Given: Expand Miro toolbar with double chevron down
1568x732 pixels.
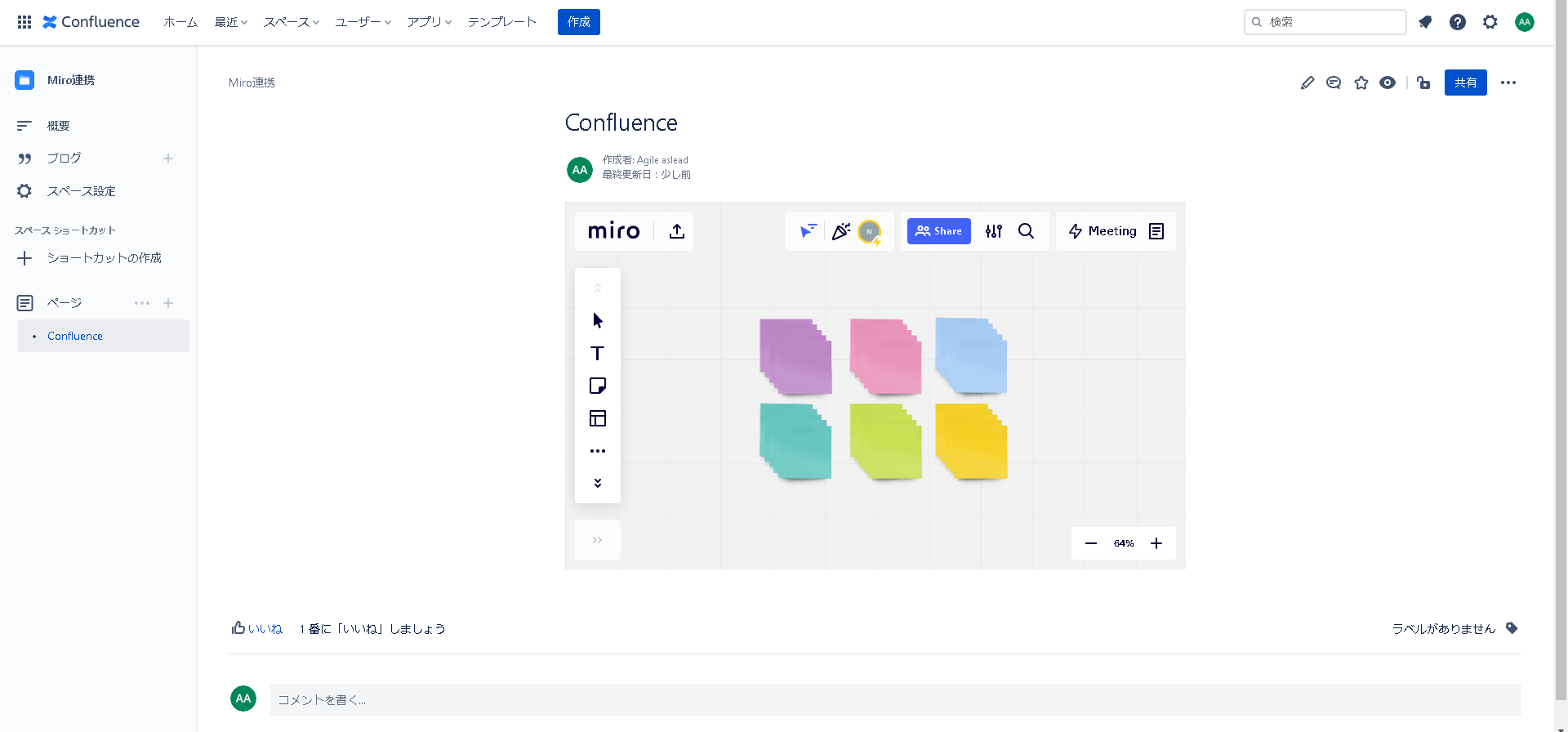Looking at the screenshot, I should pyautogui.click(x=597, y=483).
